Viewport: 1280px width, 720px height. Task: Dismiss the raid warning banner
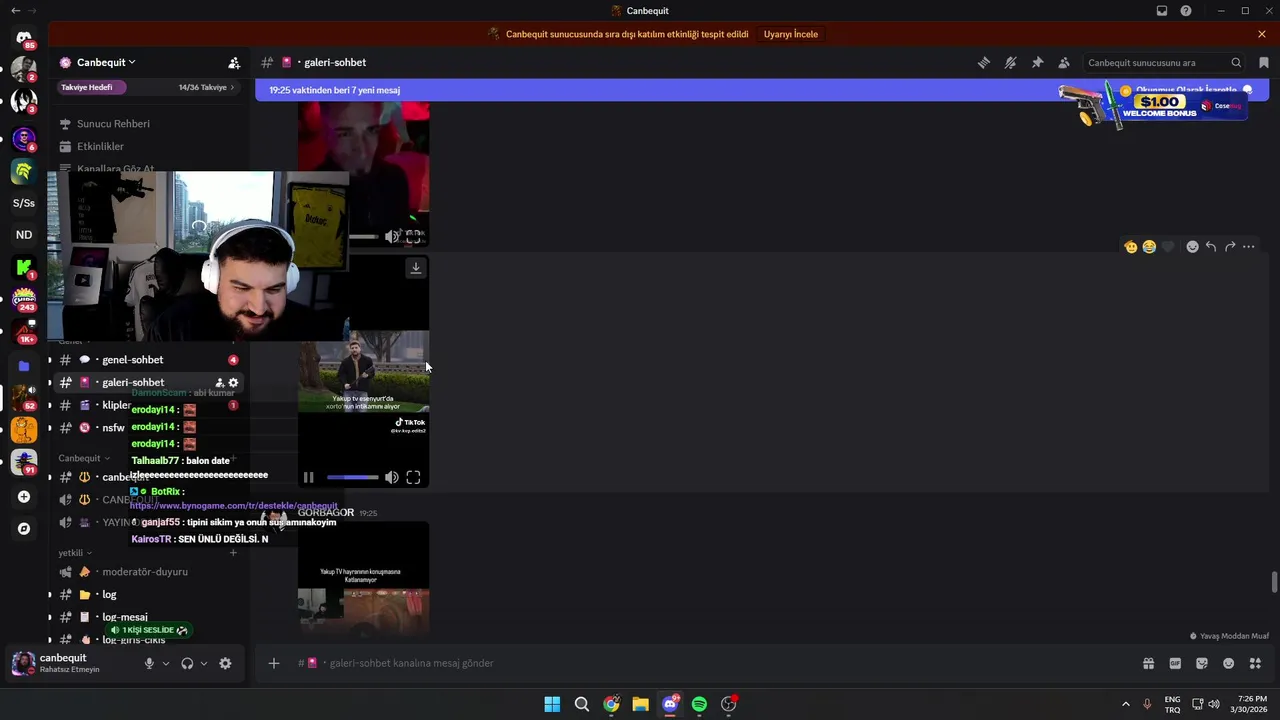click(x=1262, y=34)
